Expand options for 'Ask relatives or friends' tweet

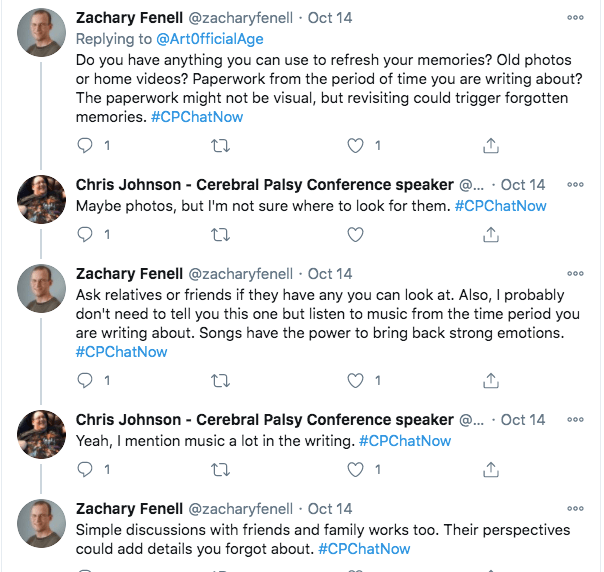575,273
